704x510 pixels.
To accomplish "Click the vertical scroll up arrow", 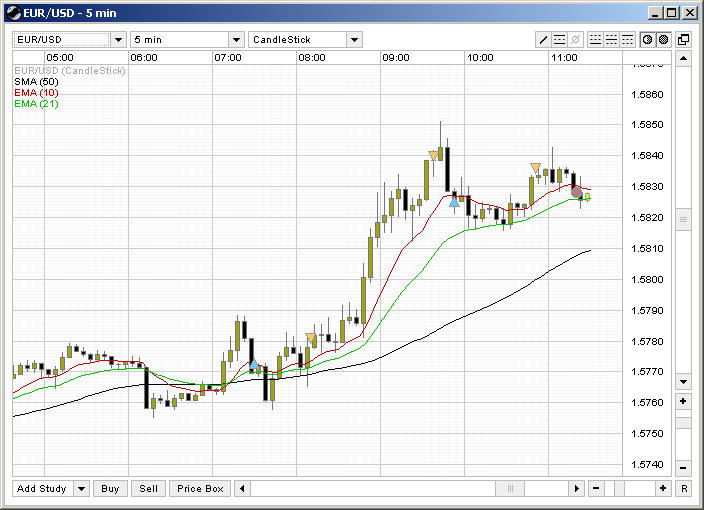I will pos(683,58).
